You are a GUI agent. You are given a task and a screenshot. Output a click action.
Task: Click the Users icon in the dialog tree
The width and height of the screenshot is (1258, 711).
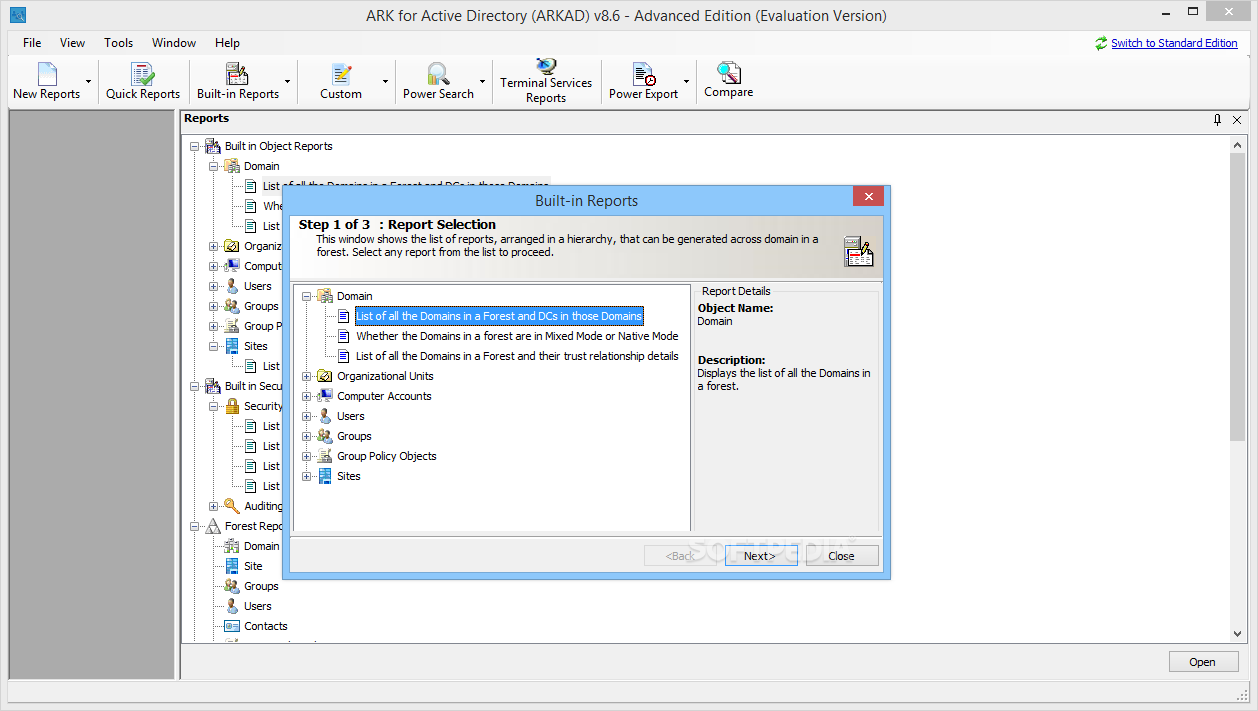pyautogui.click(x=324, y=416)
